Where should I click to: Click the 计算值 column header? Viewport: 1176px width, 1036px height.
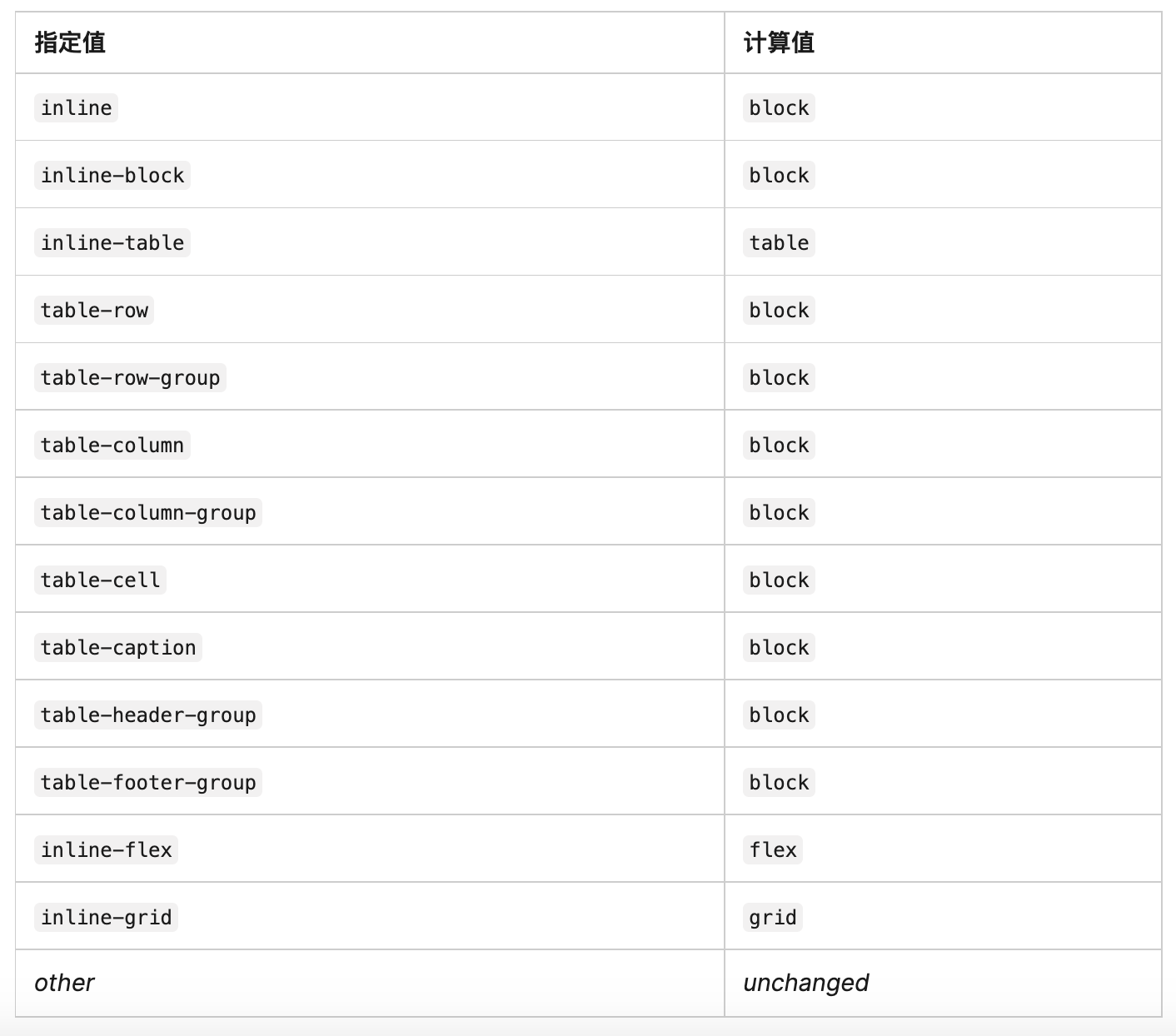(779, 42)
